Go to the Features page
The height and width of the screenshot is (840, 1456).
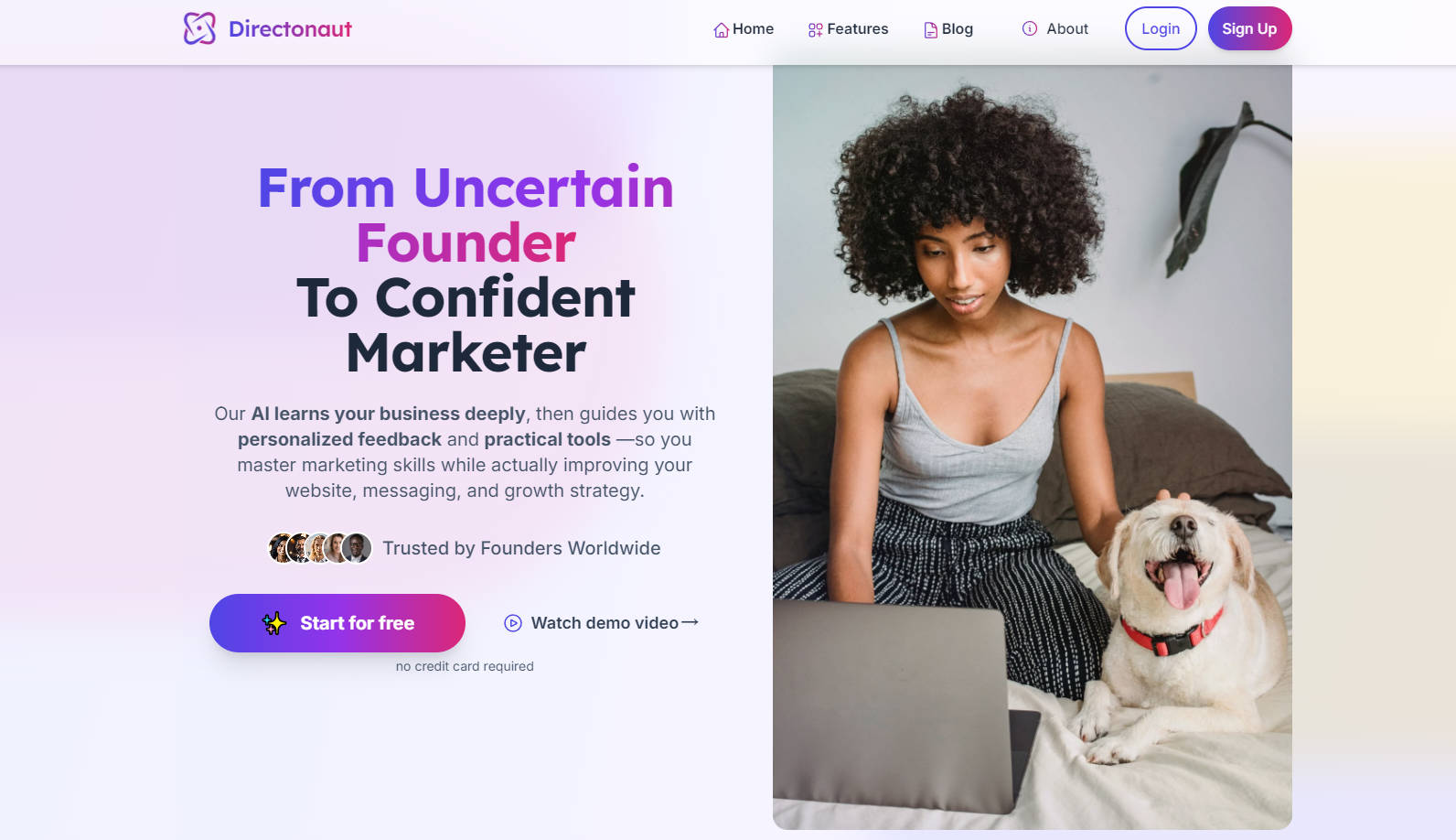pos(848,29)
